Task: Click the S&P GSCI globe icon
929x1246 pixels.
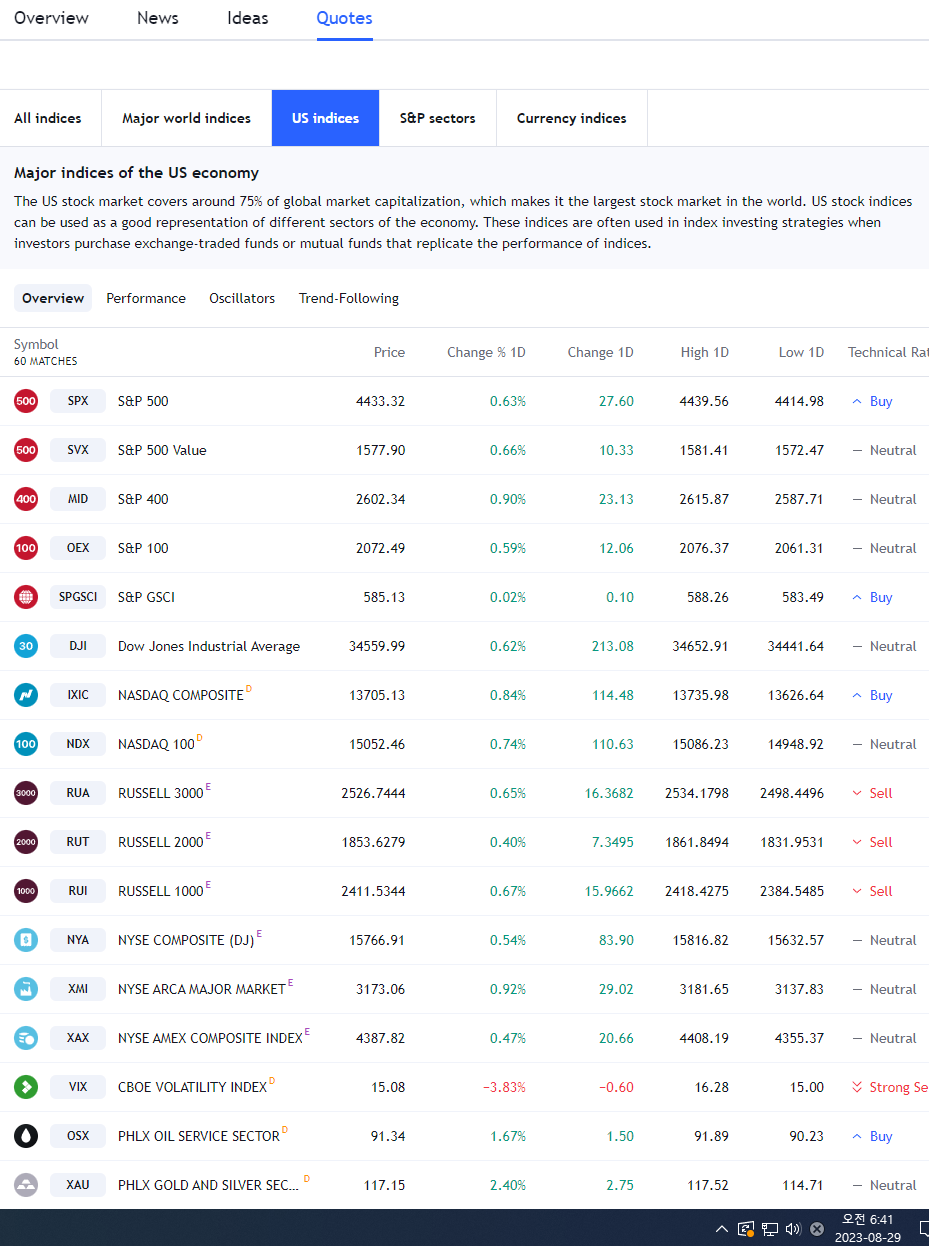Action: tap(26, 597)
